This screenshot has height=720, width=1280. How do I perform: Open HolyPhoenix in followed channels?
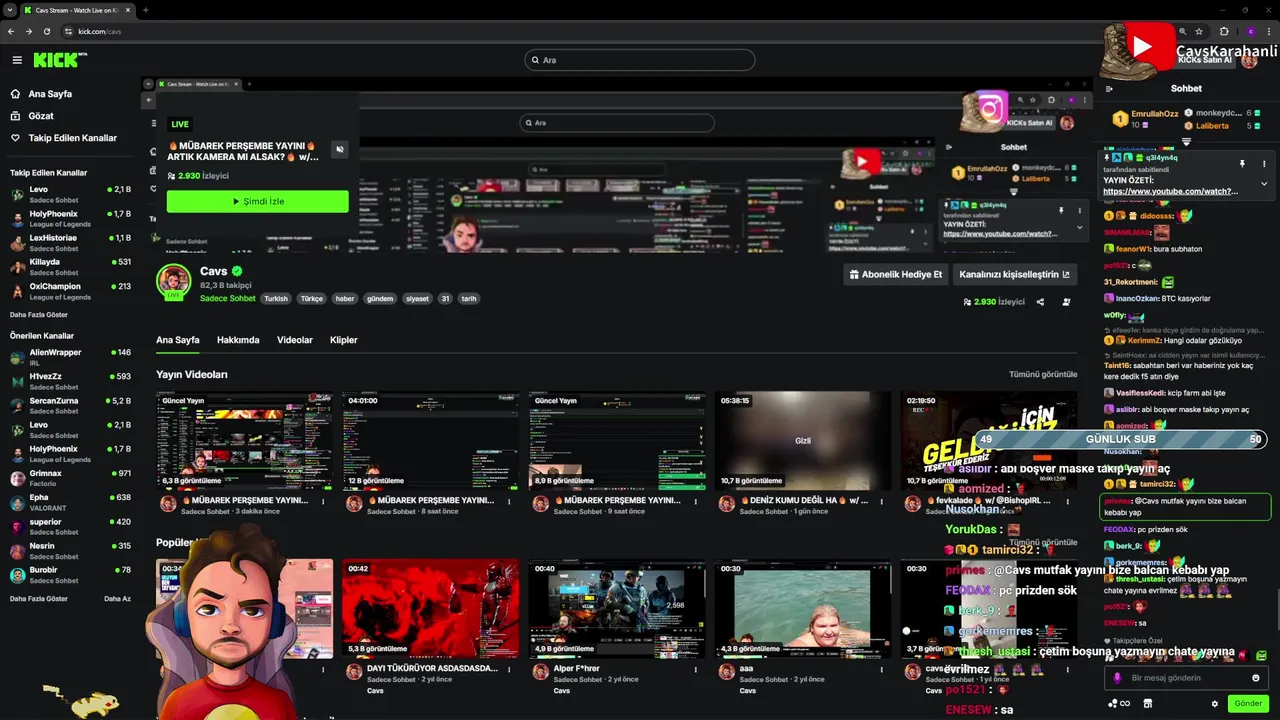[70, 218]
